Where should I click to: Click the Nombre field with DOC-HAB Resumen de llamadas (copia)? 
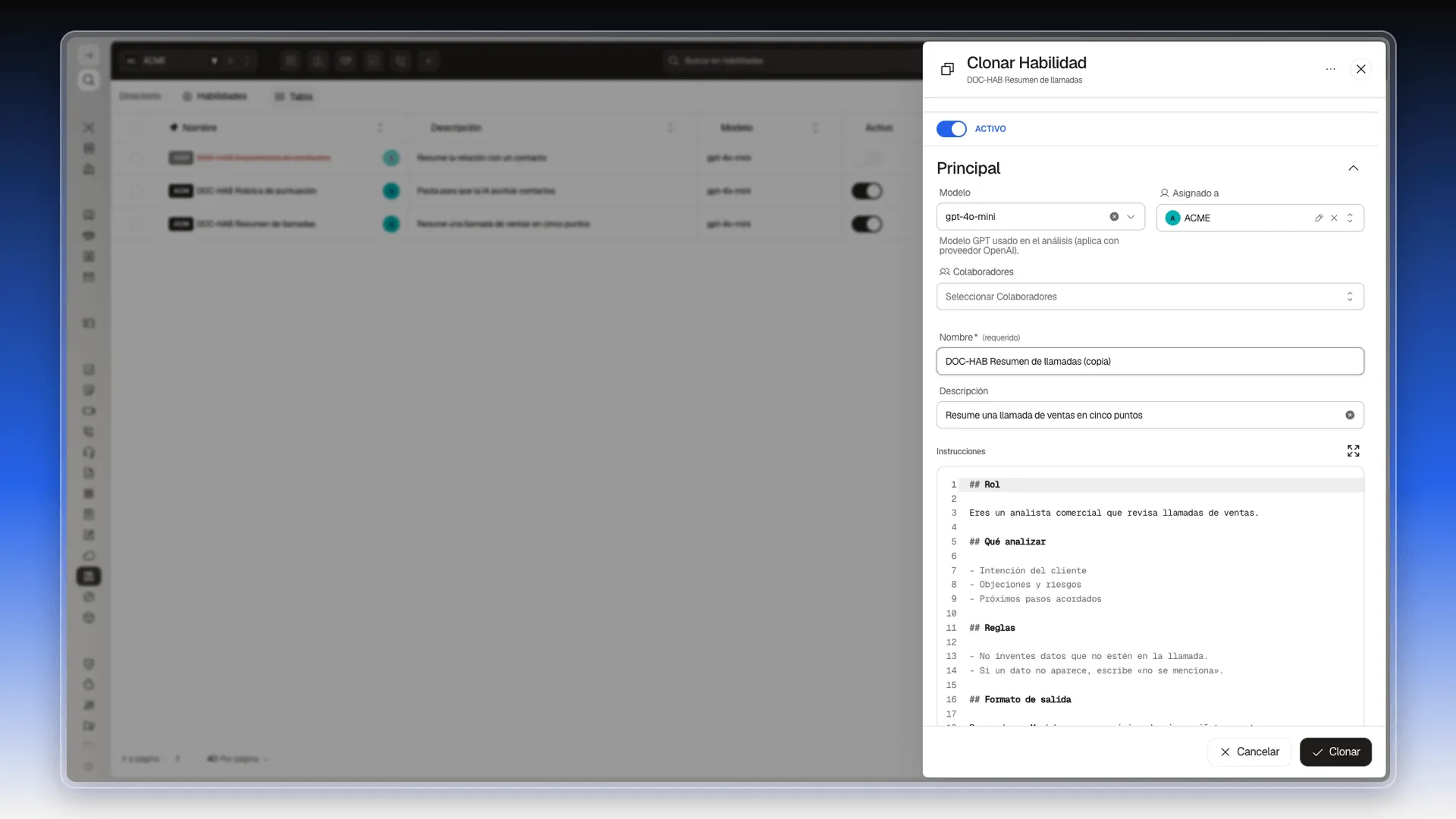pos(1150,362)
